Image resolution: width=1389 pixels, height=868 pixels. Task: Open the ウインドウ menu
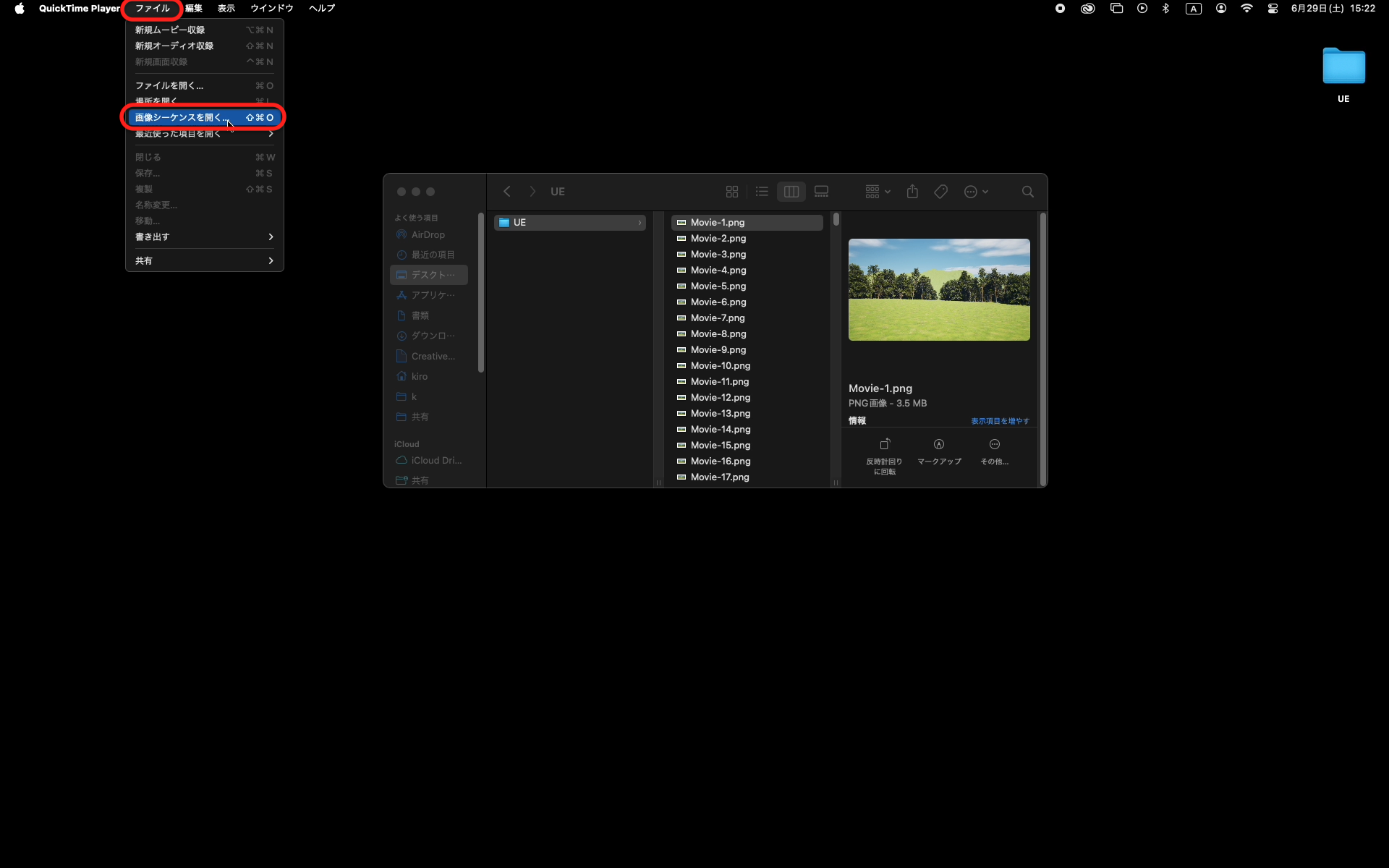point(272,9)
